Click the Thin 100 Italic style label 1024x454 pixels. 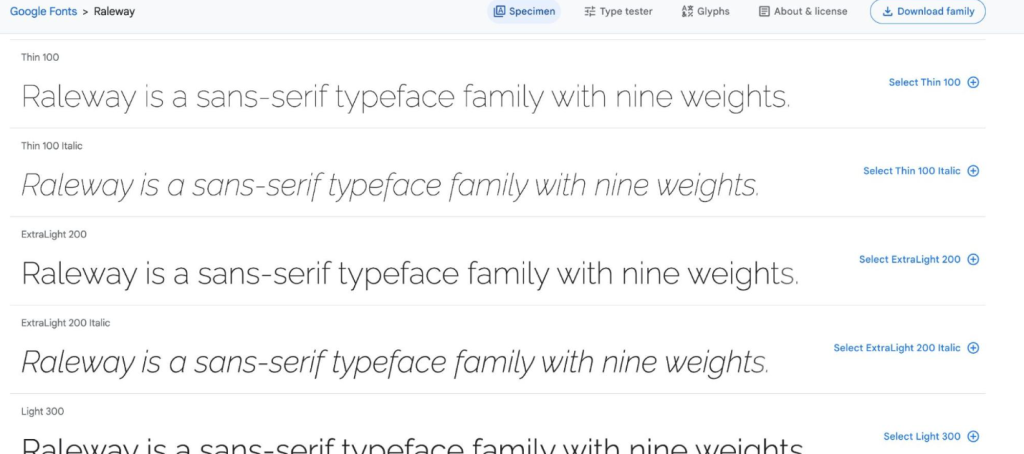pyautogui.click(x=52, y=146)
